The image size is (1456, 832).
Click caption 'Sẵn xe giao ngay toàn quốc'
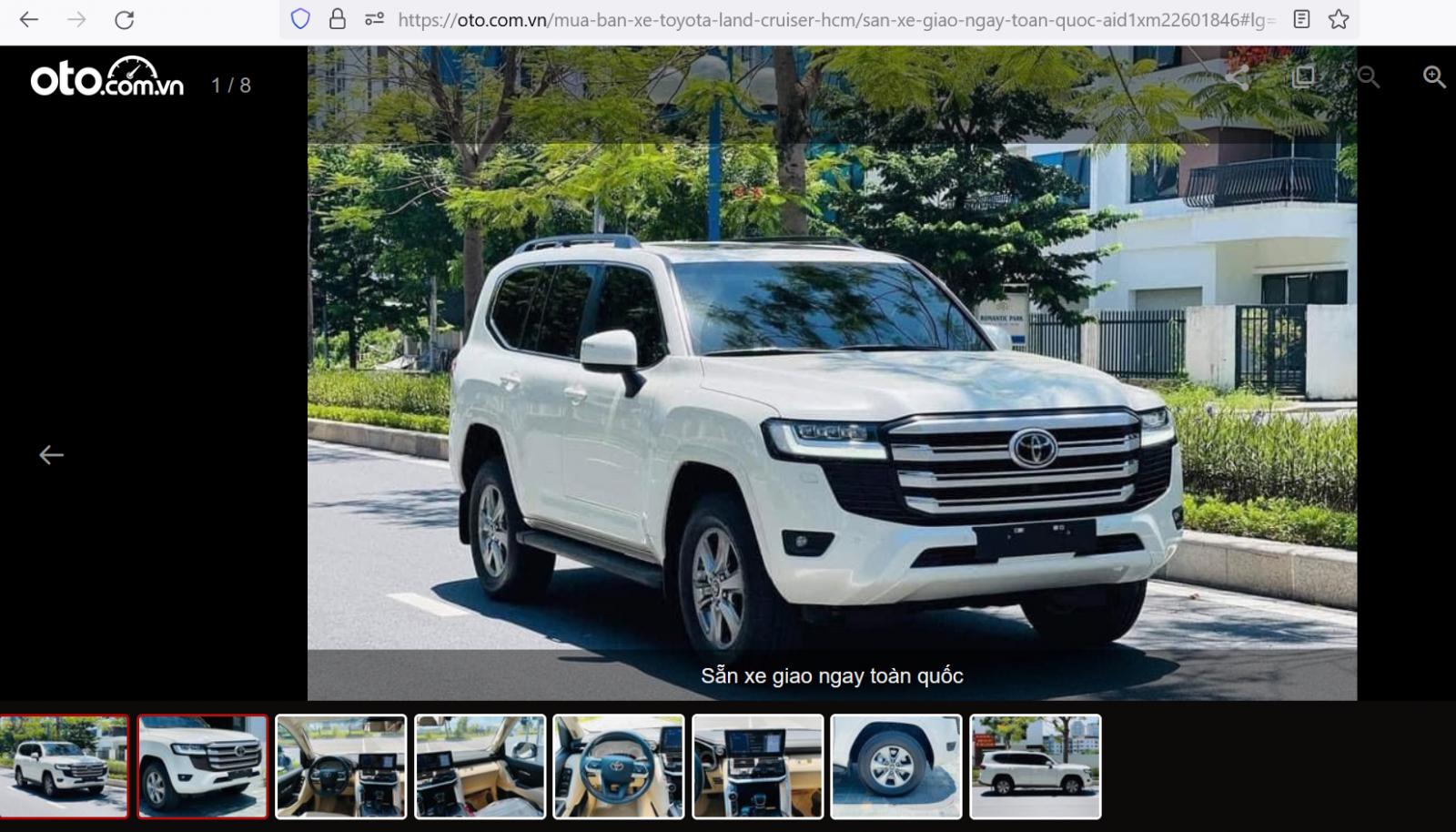pos(832,675)
